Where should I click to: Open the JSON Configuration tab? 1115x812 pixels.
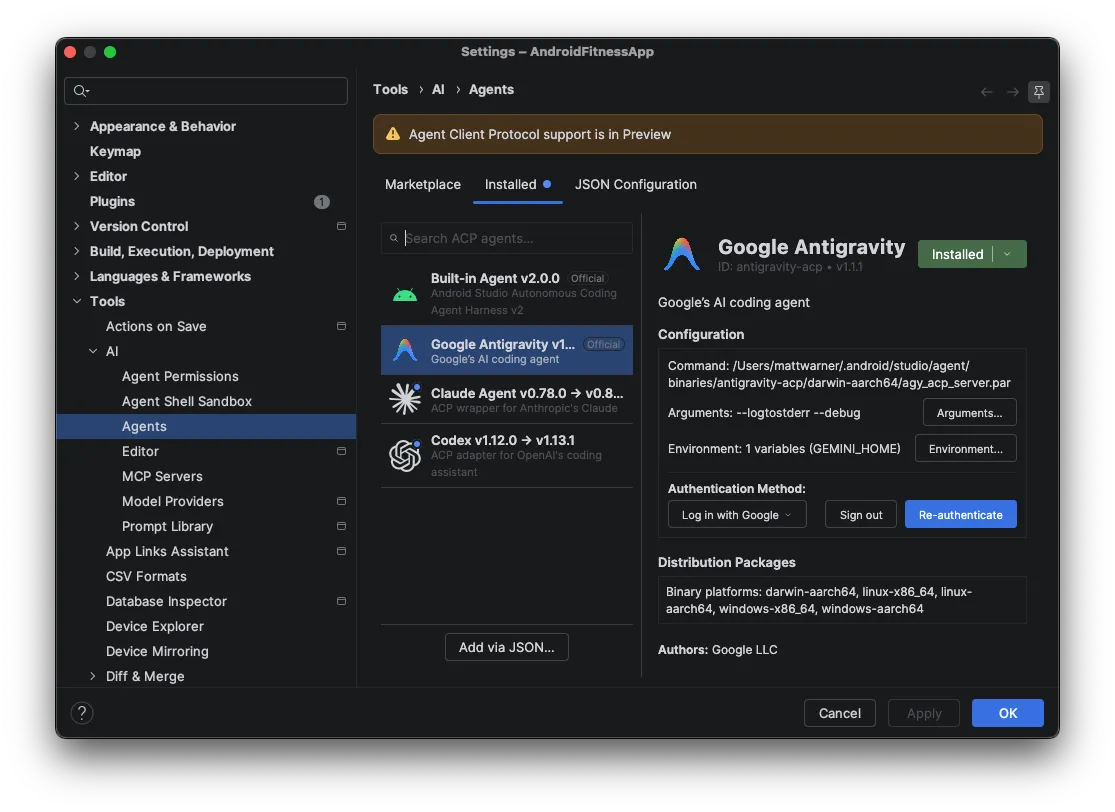[x=636, y=185]
